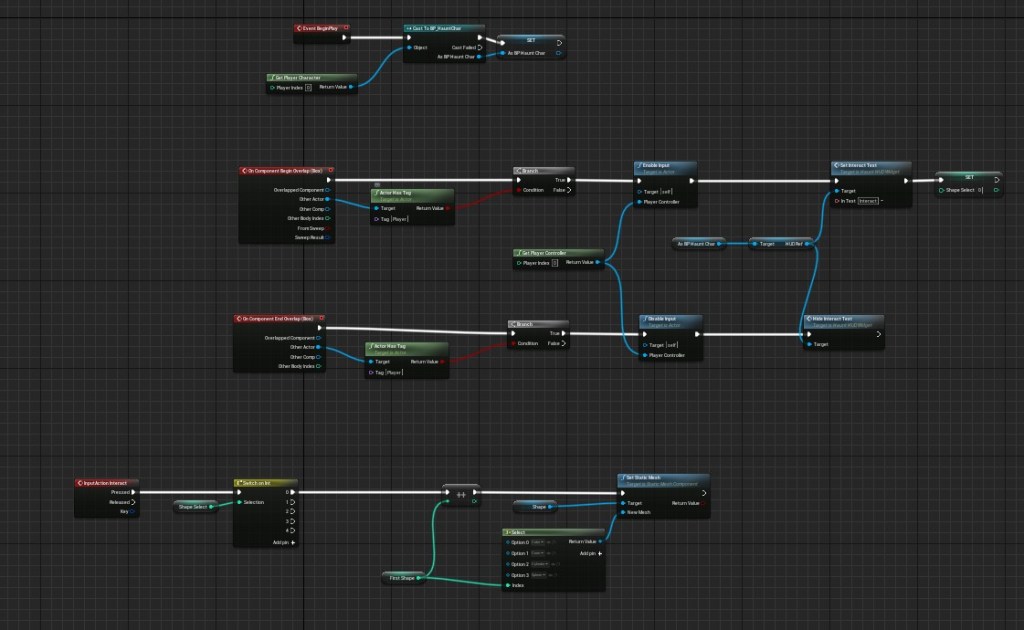Click From Sweep boolean pin on Begin Overlap
The image size is (1024, 630).
(328, 229)
